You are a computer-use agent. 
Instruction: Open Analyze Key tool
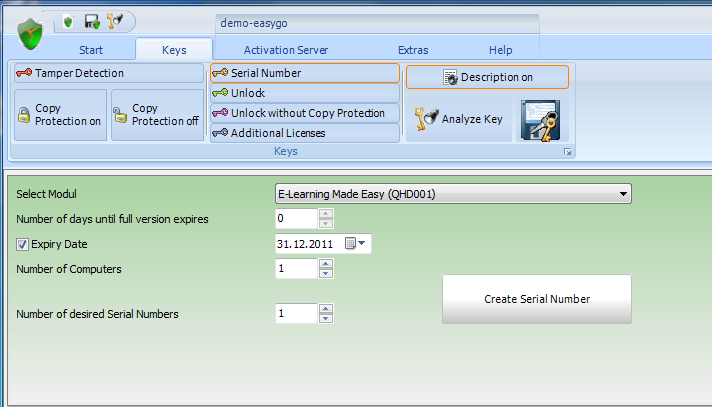point(459,119)
